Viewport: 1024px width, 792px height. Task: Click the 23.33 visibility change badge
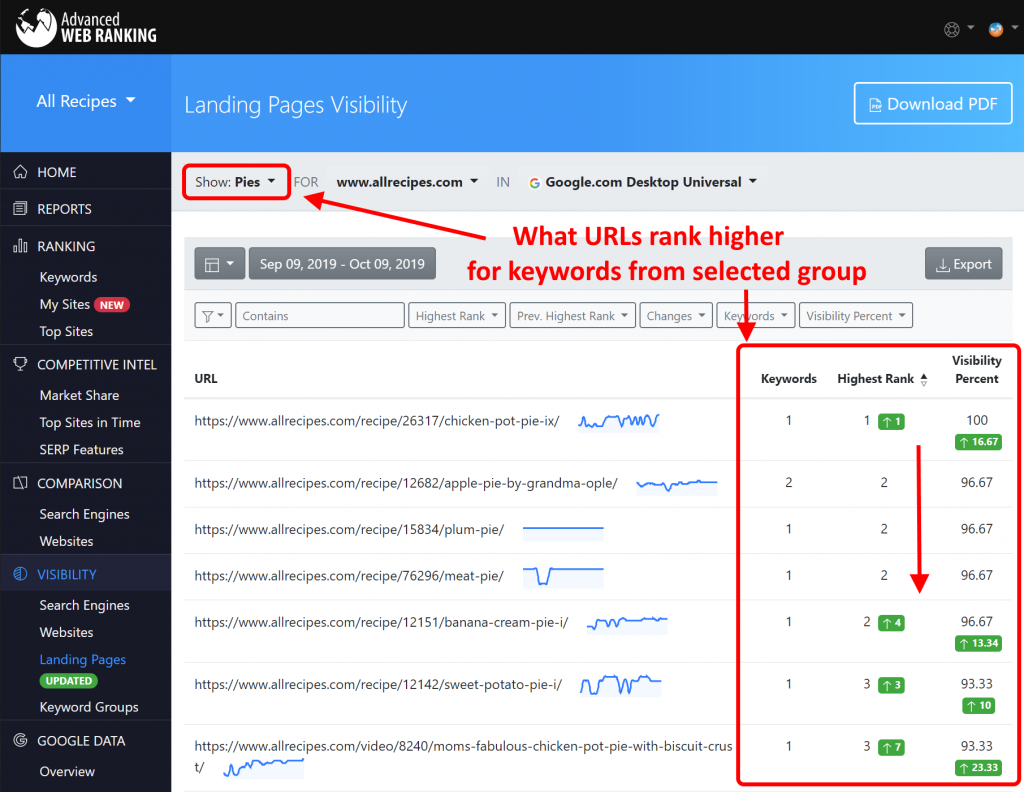pos(978,768)
